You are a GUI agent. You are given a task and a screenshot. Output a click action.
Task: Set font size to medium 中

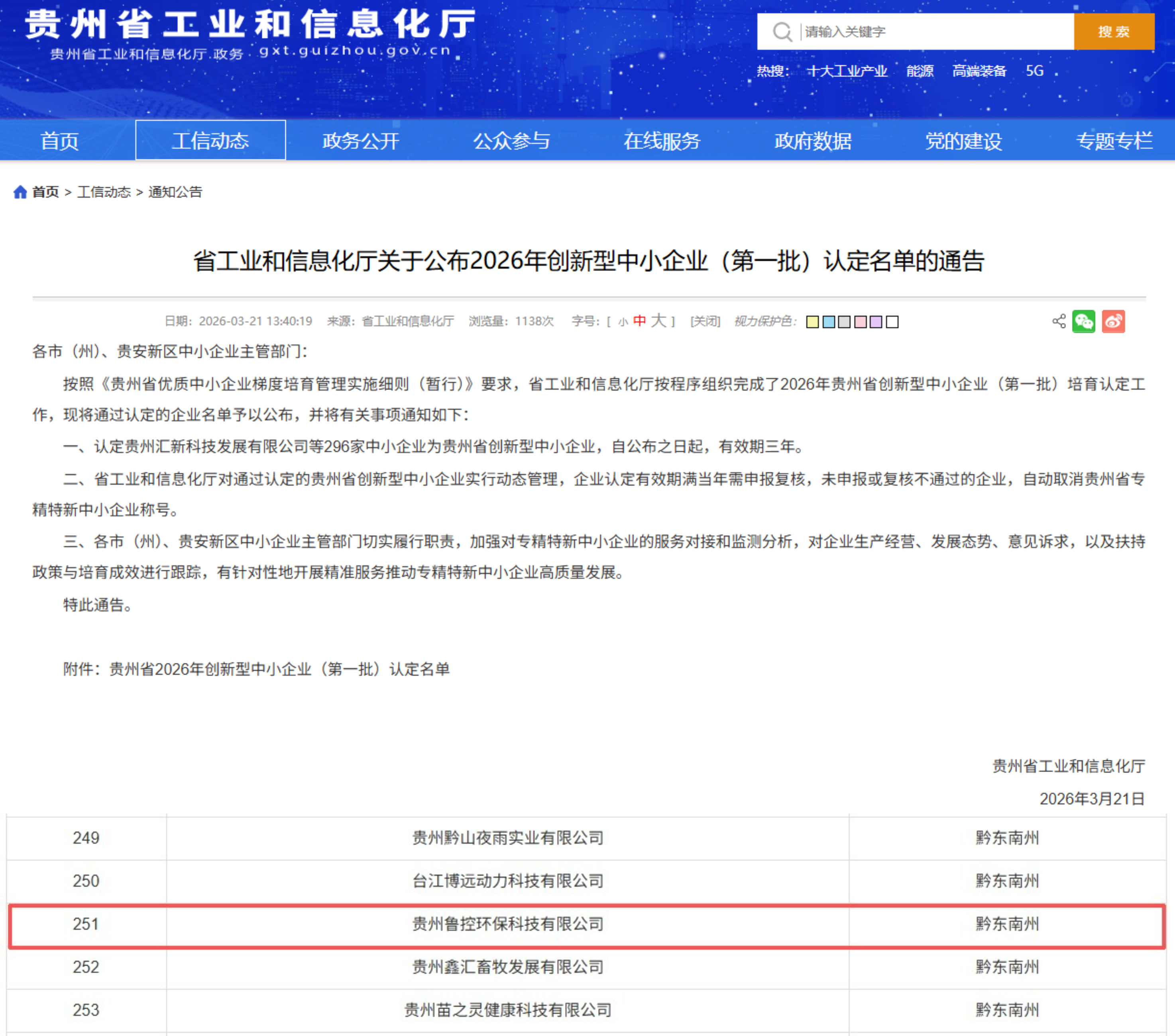(639, 321)
